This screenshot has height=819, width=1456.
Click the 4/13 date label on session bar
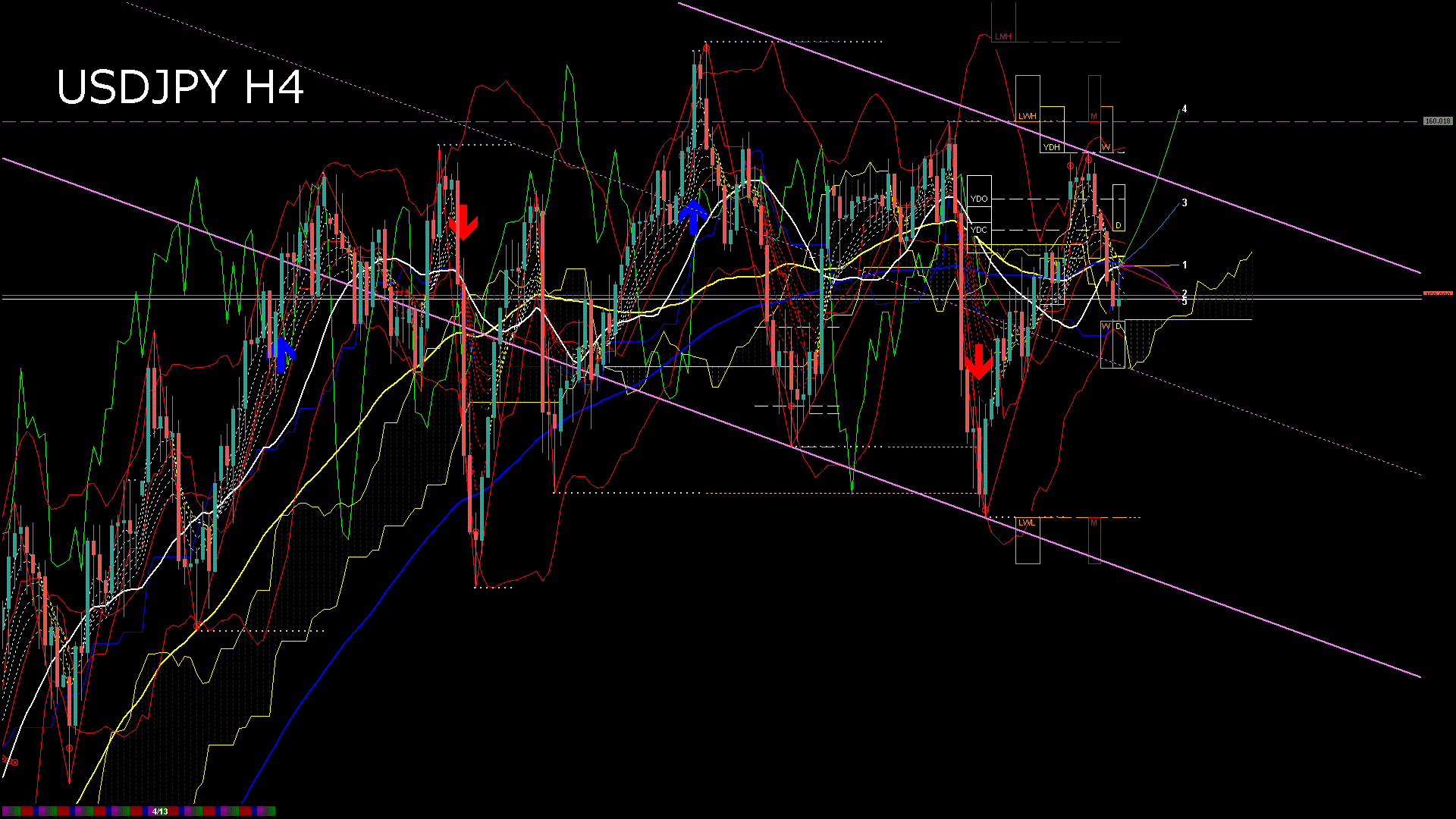click(x=160, y=811)
